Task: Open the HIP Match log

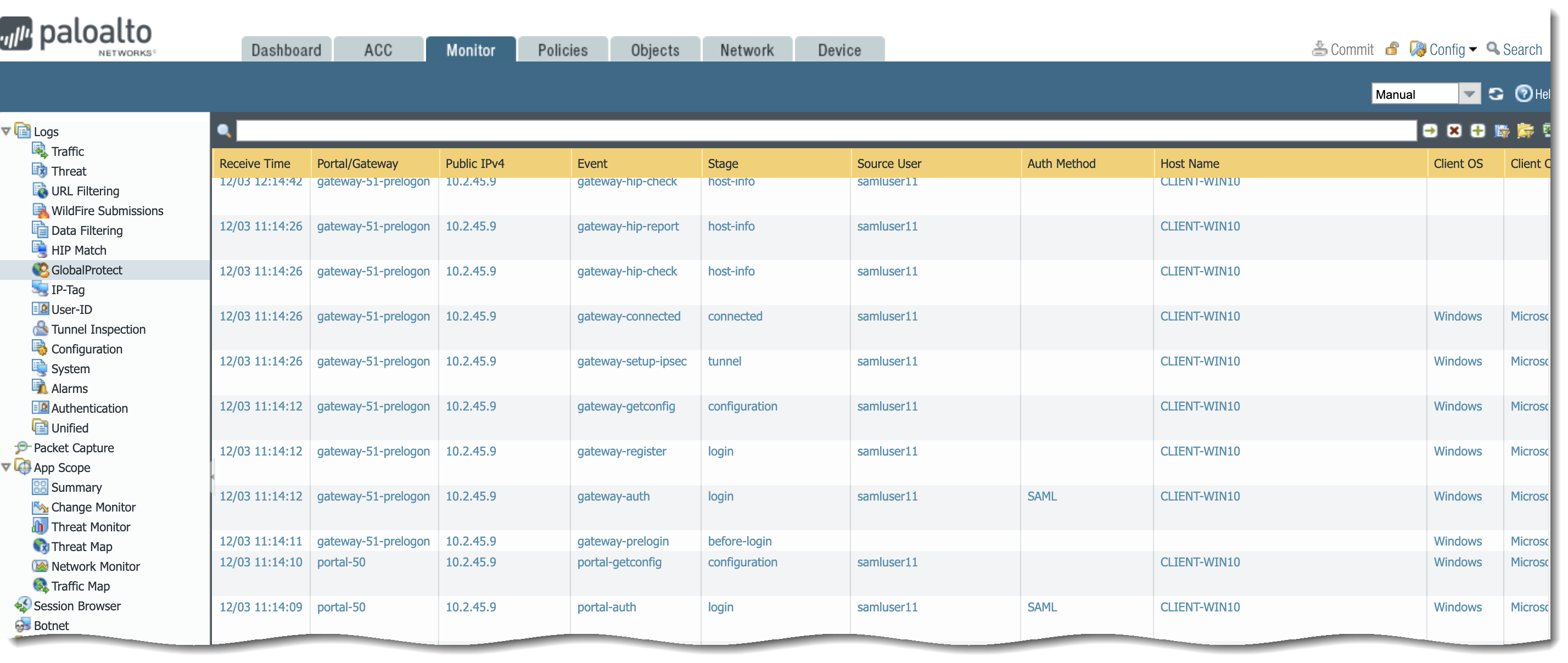Action: (x=78, y=250)
